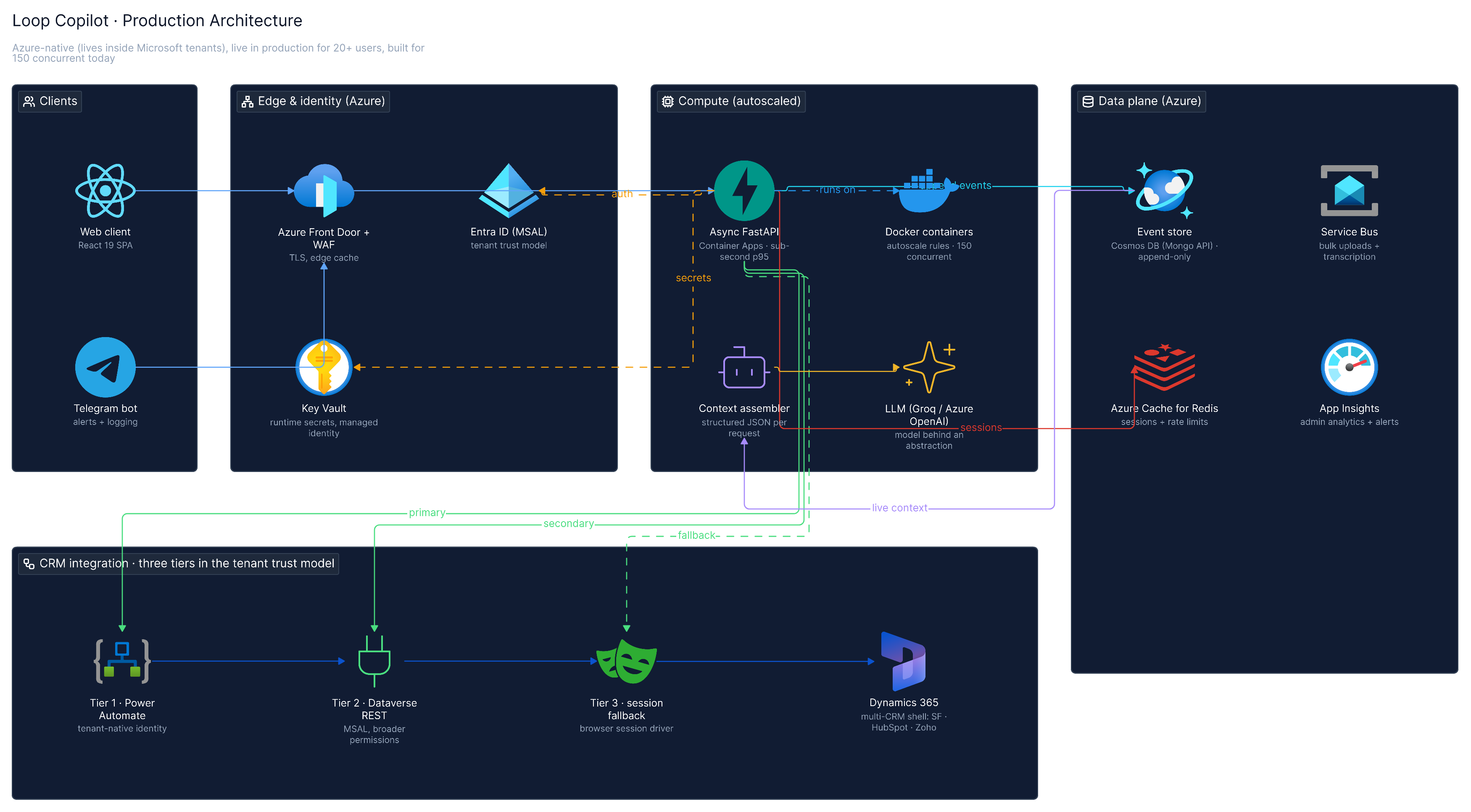The height and width of the screenshot is (812, 1471).
Task: Click the 'fallback' edge label
Action: (x=696, y=535)
